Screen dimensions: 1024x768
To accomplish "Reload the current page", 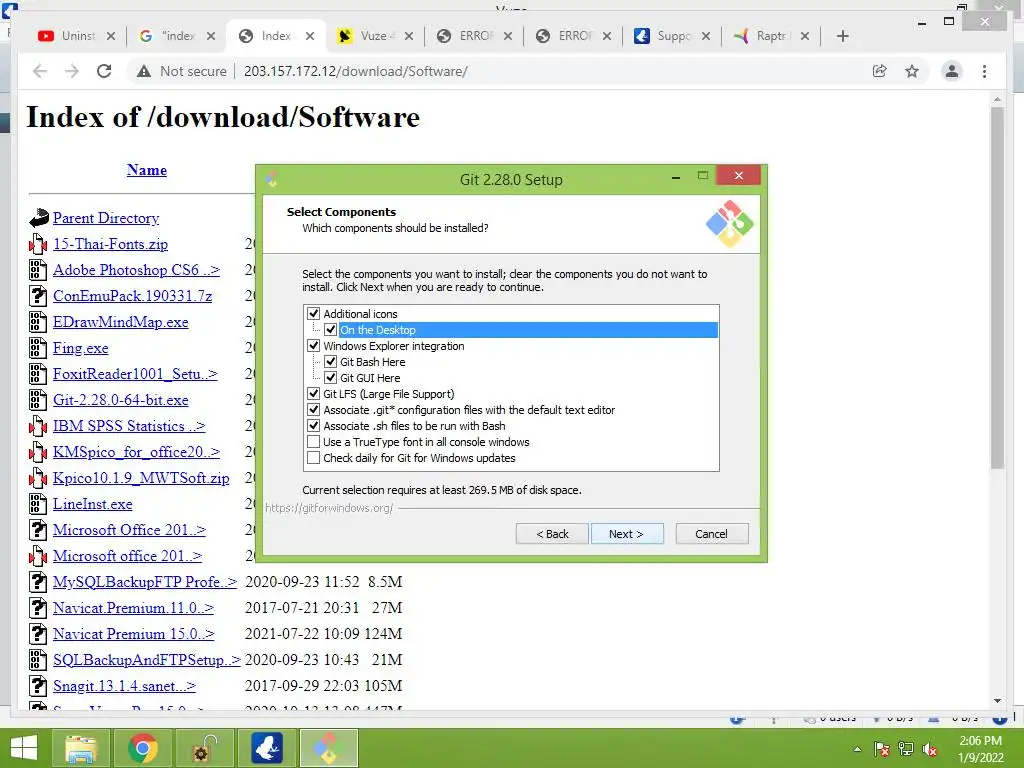I will (104, 71).
